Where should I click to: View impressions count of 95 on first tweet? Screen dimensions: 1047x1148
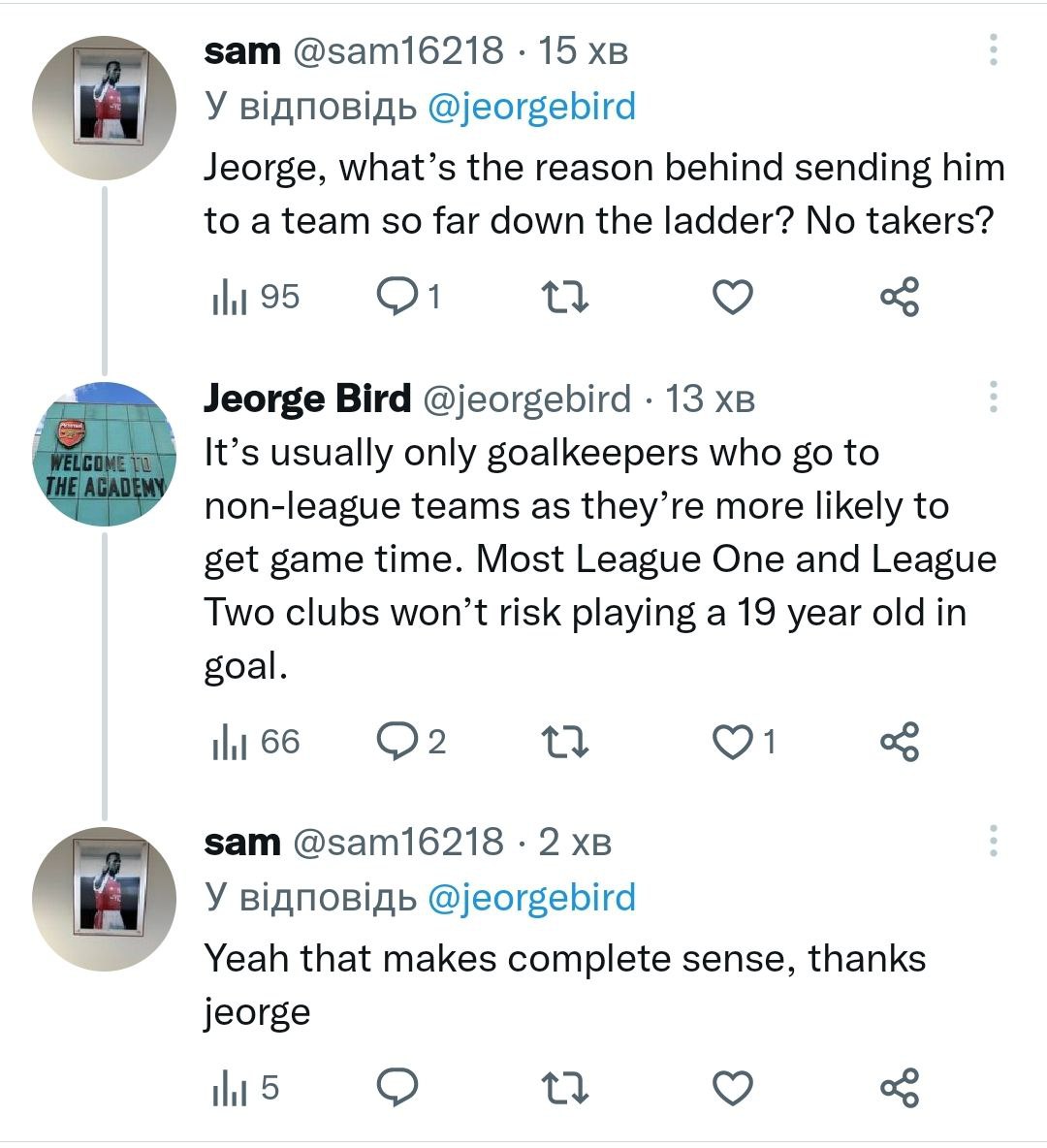click(x=255, y=297)
